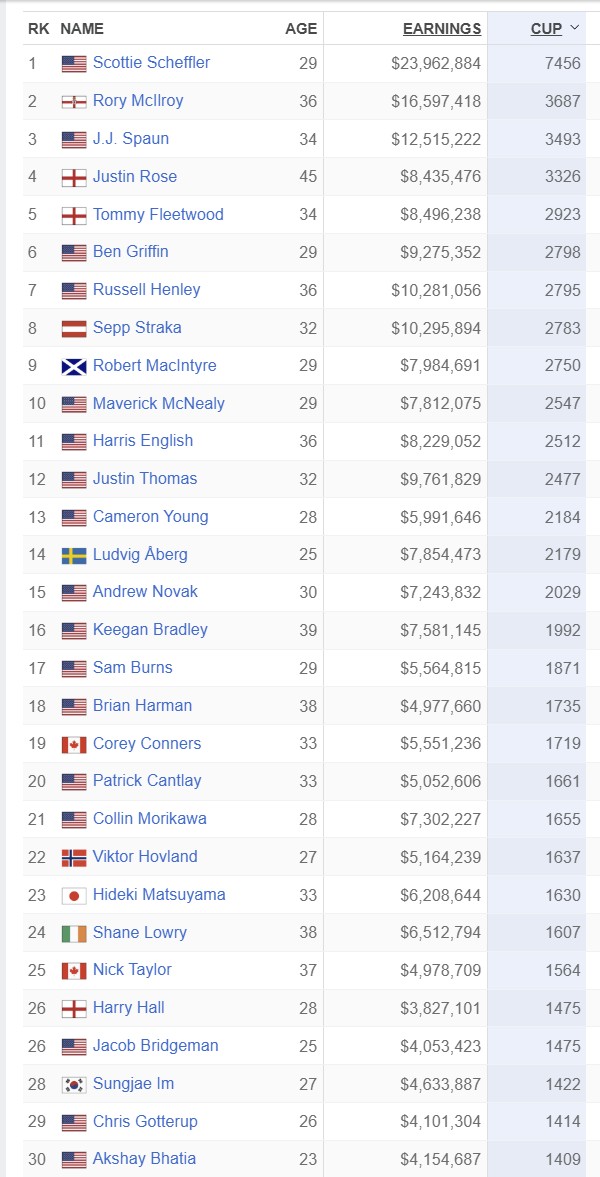This screenshot has height=1177, width=600.
Task: Open Collin Morikawa's player page
Action: click(150, 818)
